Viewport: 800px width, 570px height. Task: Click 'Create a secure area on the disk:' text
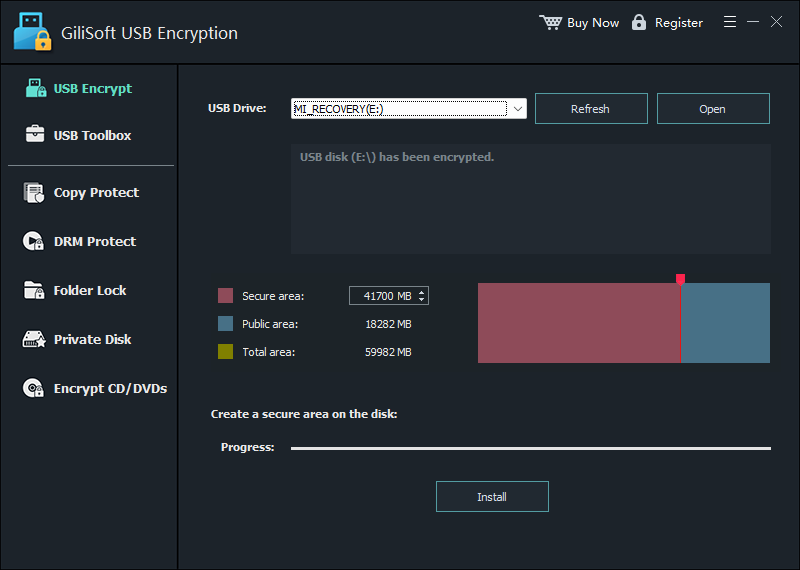click(304, 414)
